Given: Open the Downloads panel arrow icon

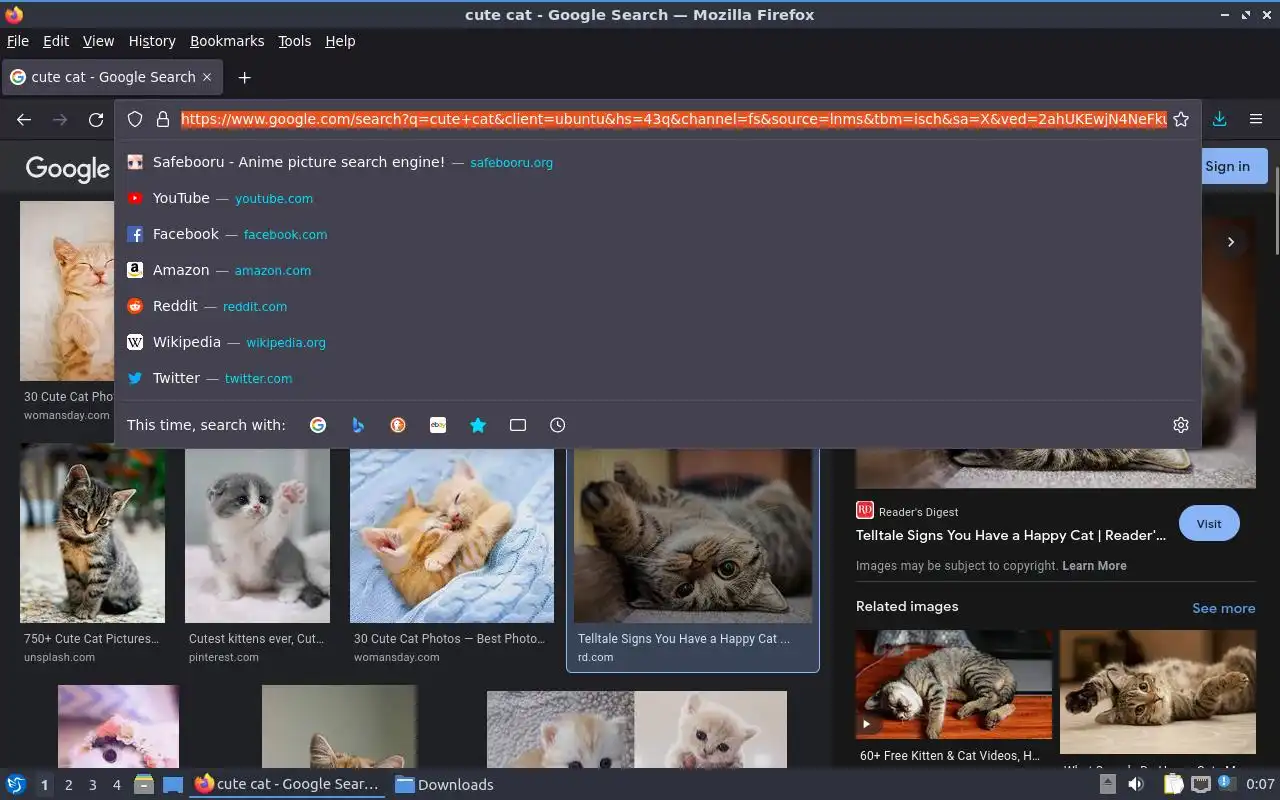Looking at the screenshot, I should pyautogui.click(x=1219, y=119).
